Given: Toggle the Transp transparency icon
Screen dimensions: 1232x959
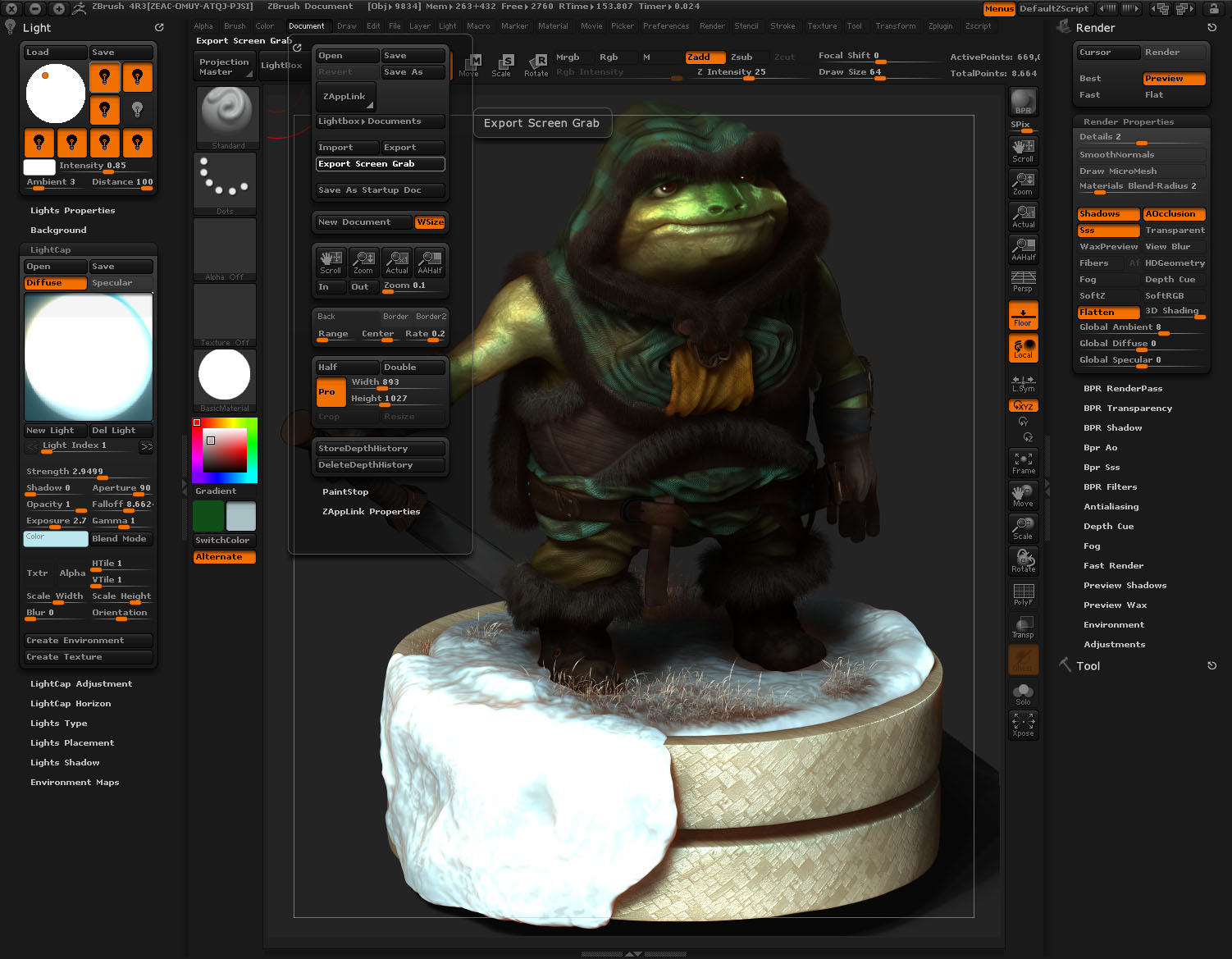Looking at the screenshot, I should click(x=1023, y=627).
